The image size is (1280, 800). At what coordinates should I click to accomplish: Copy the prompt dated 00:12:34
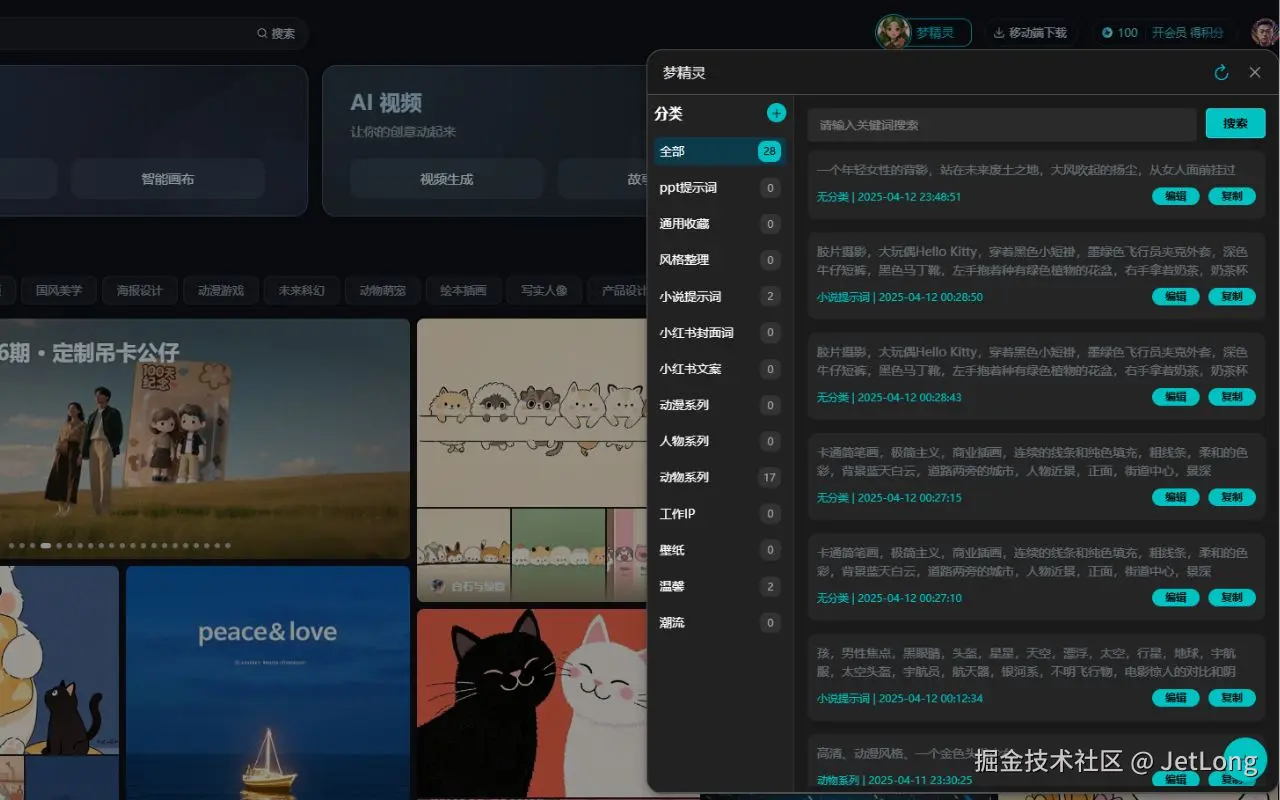coord(1232,698)
